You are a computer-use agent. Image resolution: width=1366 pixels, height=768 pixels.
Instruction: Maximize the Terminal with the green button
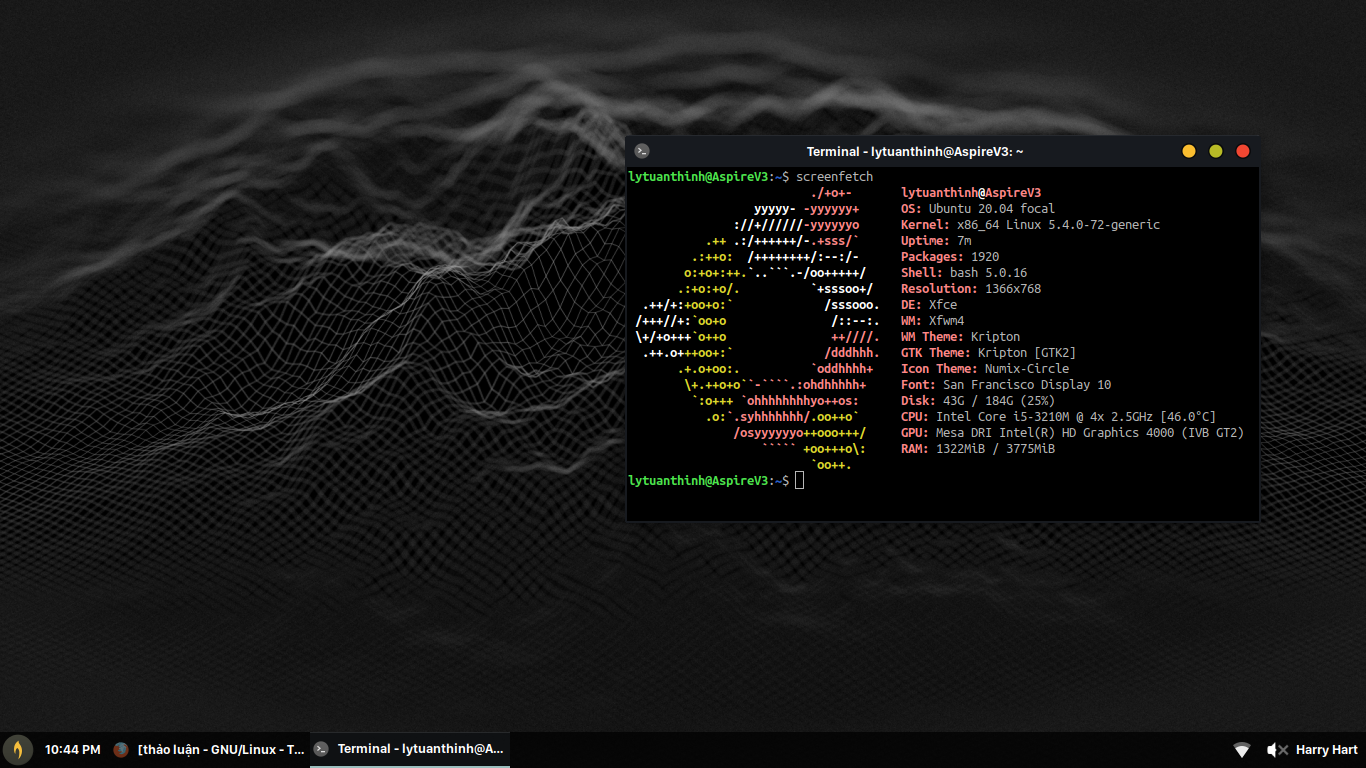1216,151
